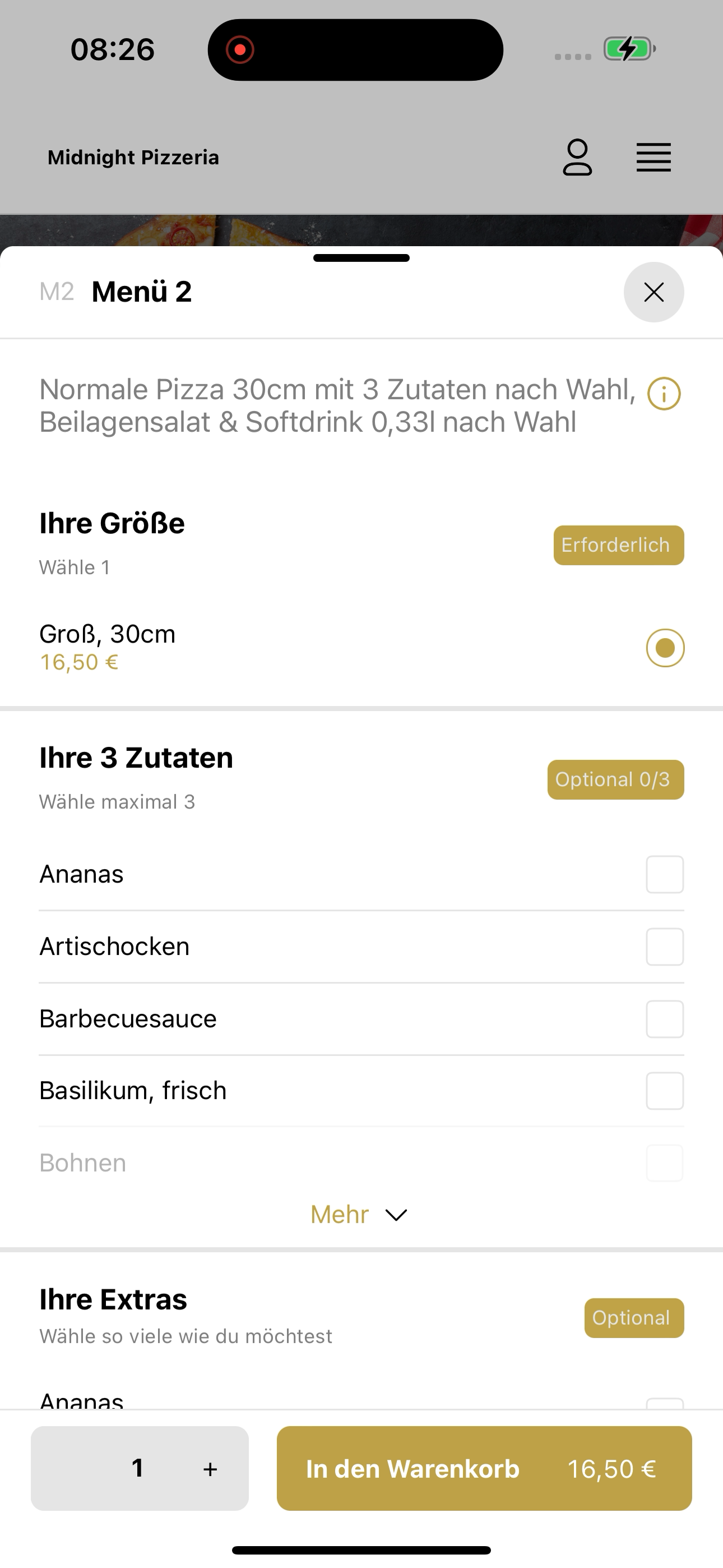
Task: Tap the quantity number 1 field
Action: click(138, 1468)
